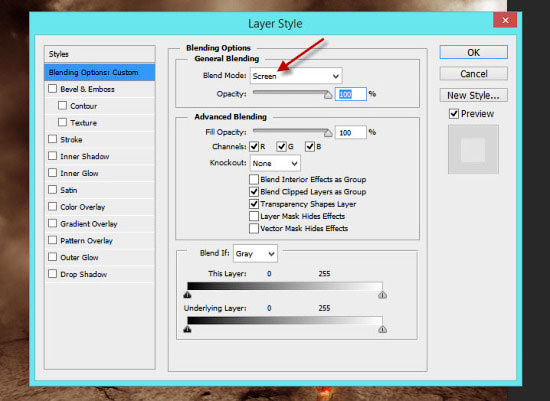Click the style preview thumbnail
550x401 pixels.
tap(473, 149)
